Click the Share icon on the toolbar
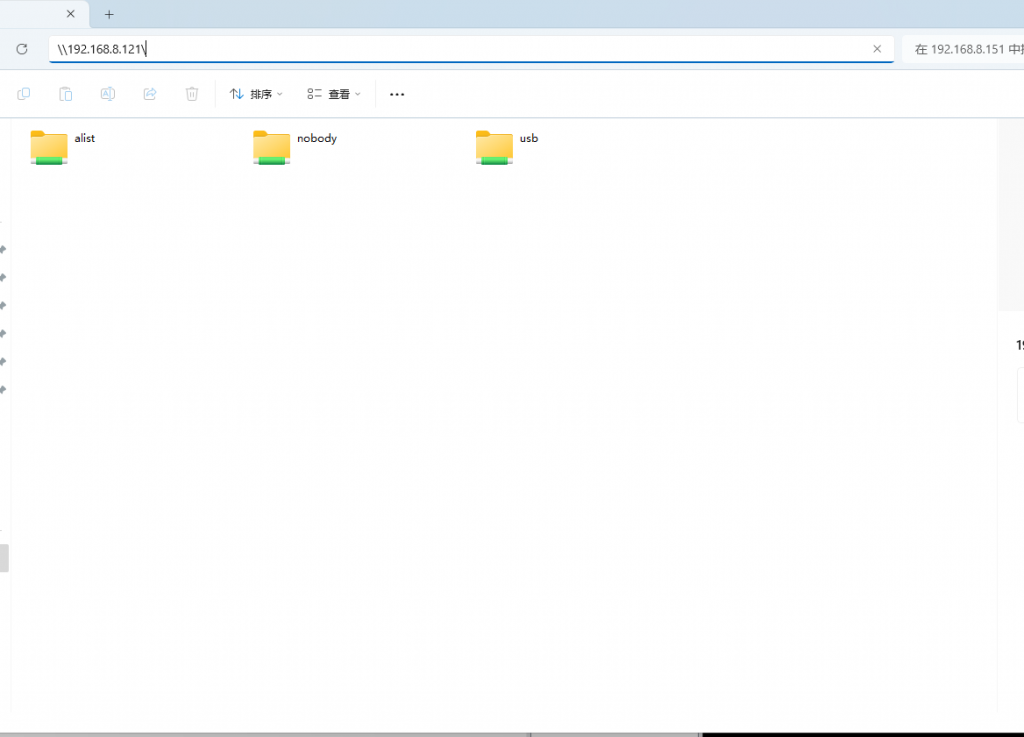The height and width of the screenshot is (737, 1024). coord(150,94)
